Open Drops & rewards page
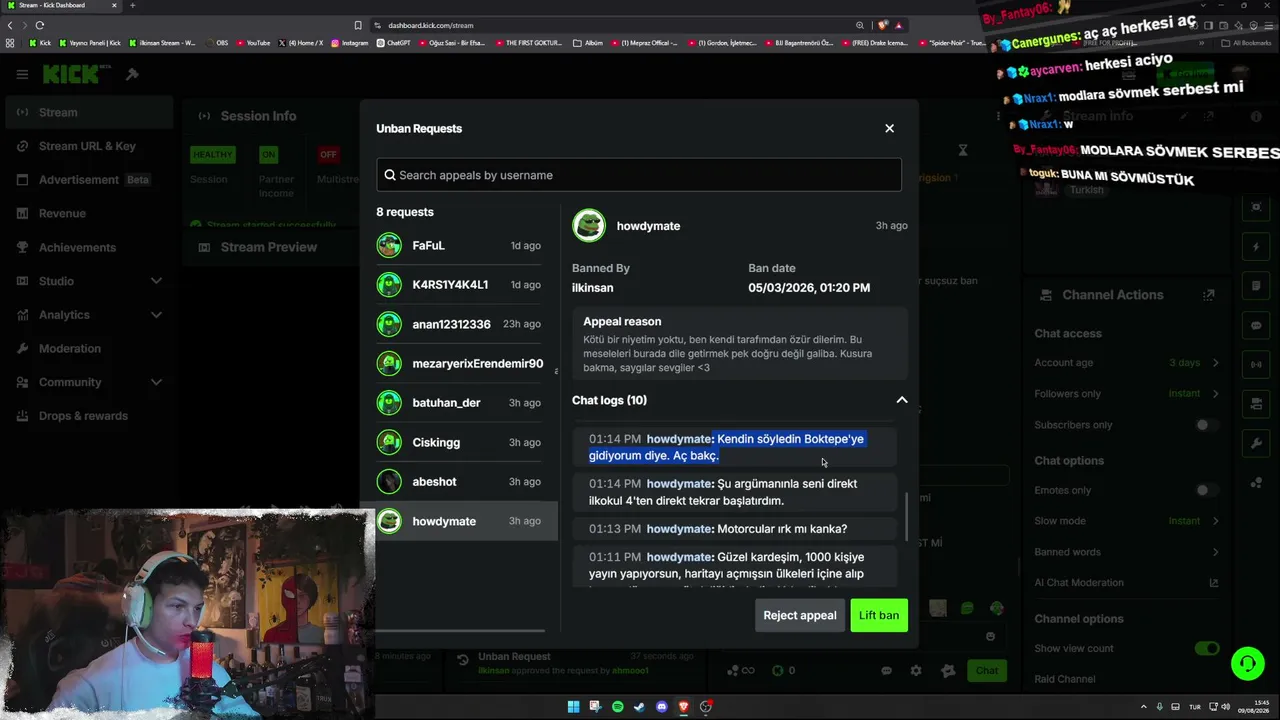Image resolution: width=1280 pixels, height=720 pixels. [x=87, y=416]
